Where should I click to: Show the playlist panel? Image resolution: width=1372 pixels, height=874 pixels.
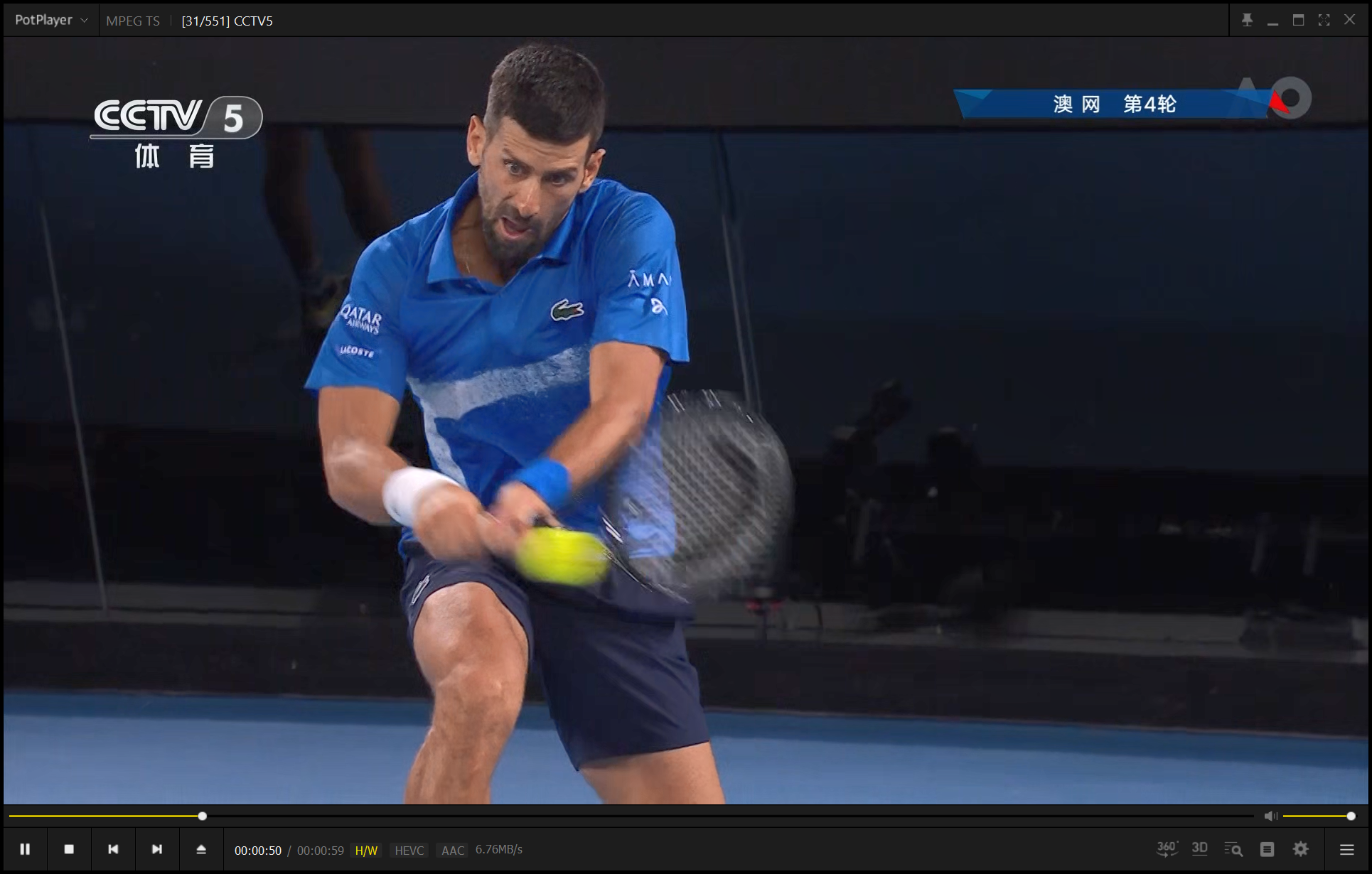click(x=1267, y=849)
